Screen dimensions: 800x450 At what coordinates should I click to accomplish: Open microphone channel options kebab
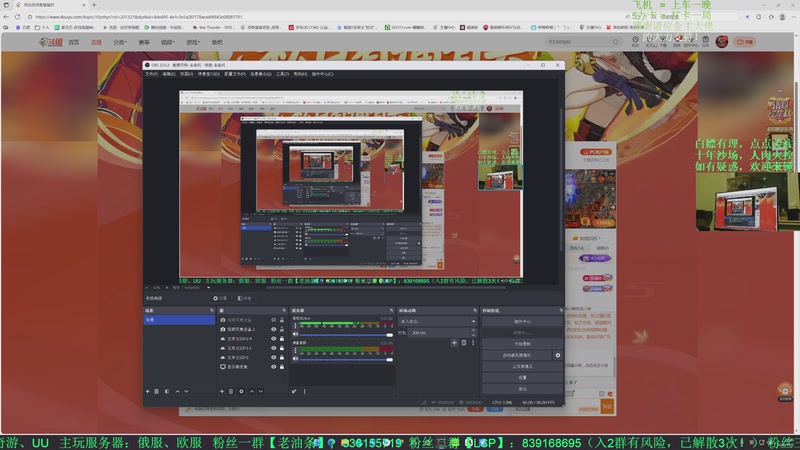coord(295,326)
